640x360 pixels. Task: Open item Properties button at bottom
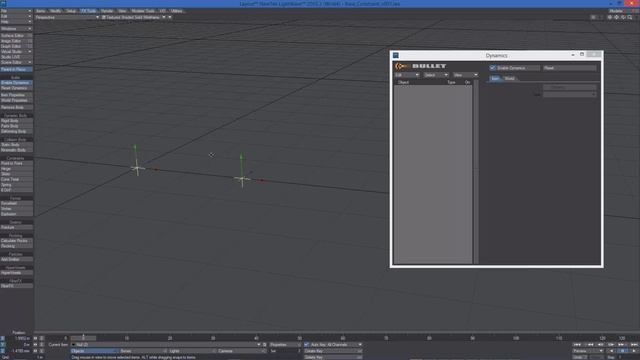coord(284,345)
